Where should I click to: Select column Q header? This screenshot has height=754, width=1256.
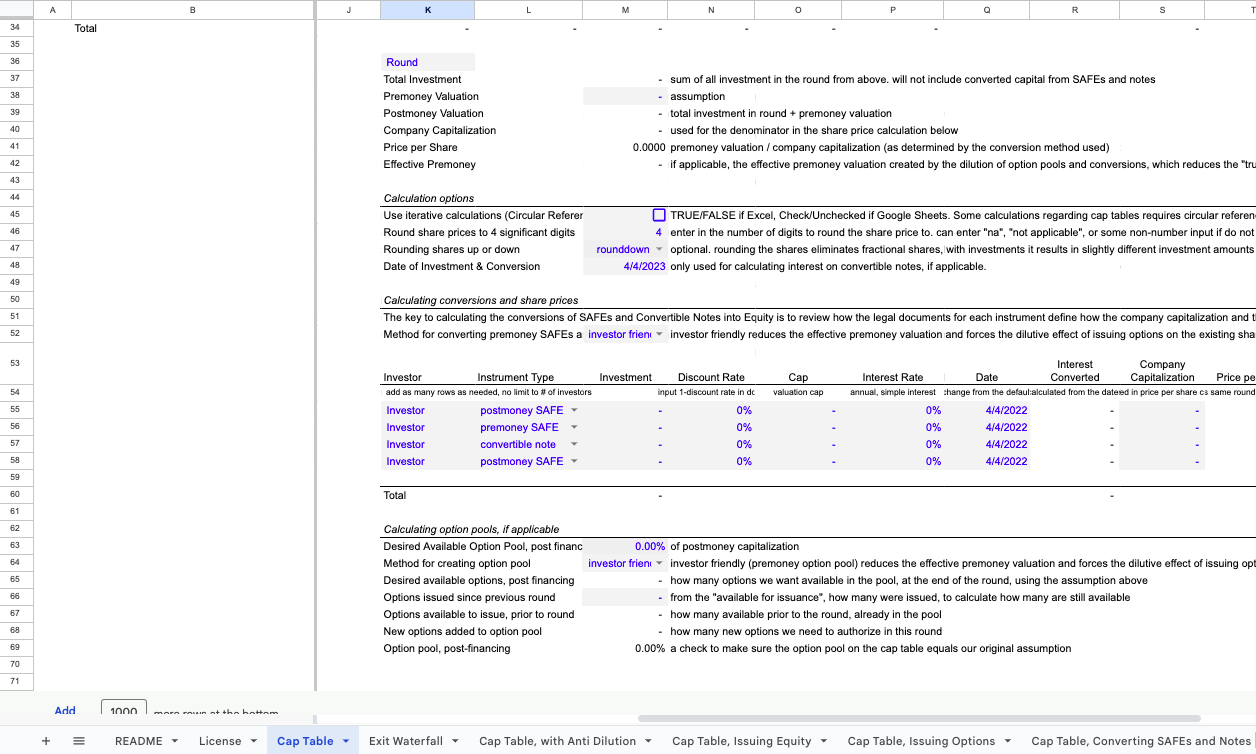[987, 9]
